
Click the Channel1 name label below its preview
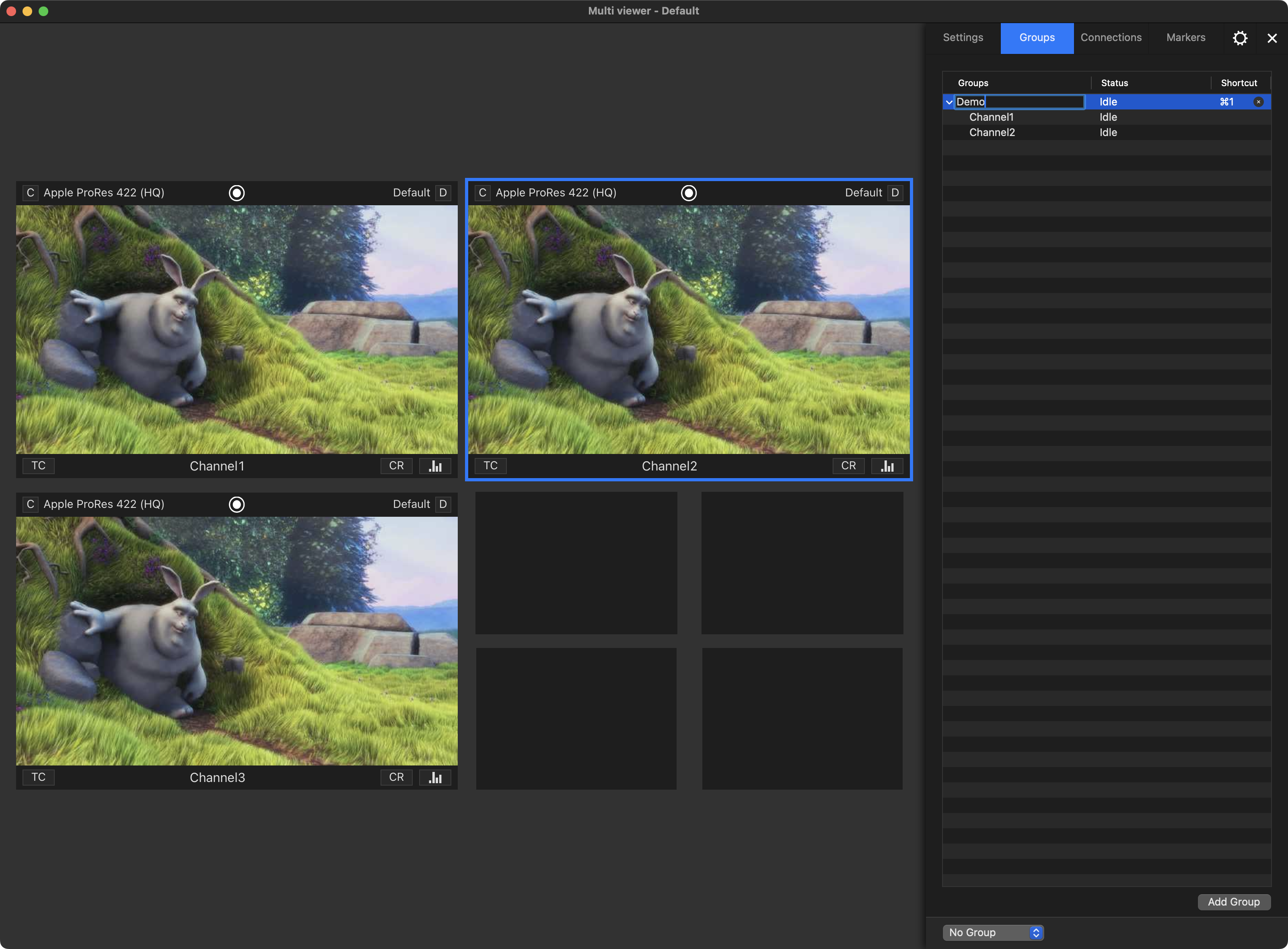coord(217,466)
